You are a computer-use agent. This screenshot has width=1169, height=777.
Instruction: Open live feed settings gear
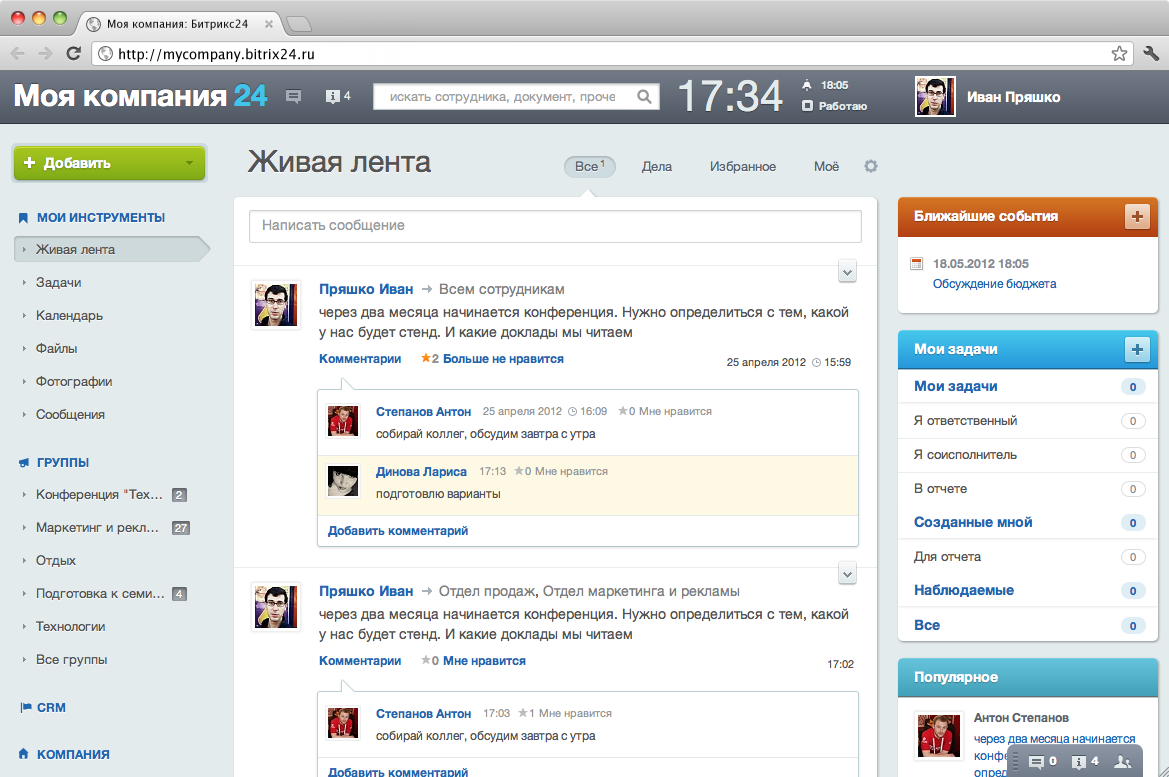coord(871,166)
